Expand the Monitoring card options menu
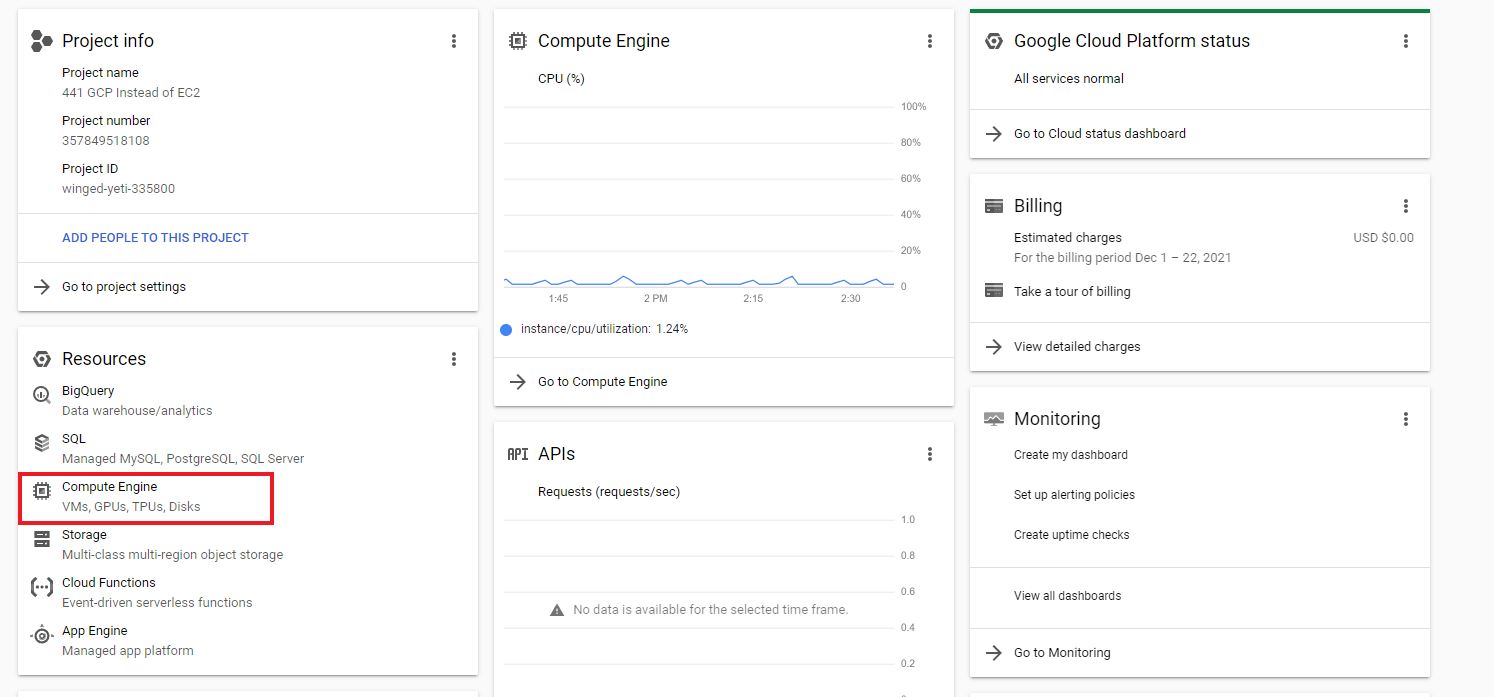The width and height of the screenshot is (1494, 697). click(1406, 419)
